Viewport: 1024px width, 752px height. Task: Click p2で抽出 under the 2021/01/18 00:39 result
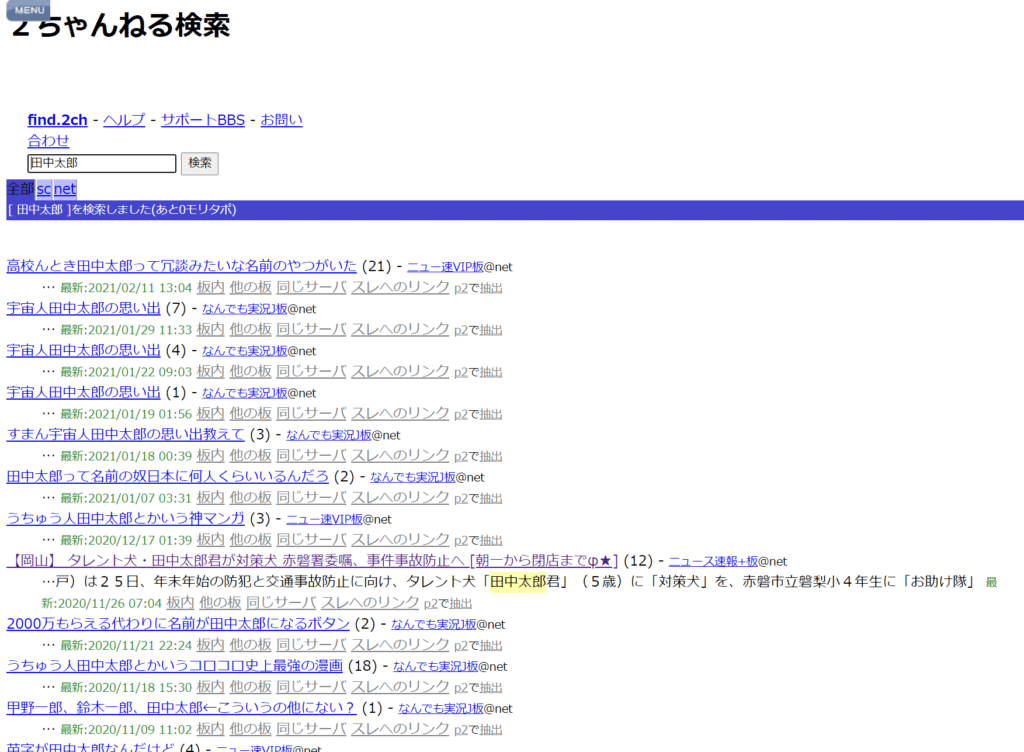478,456
